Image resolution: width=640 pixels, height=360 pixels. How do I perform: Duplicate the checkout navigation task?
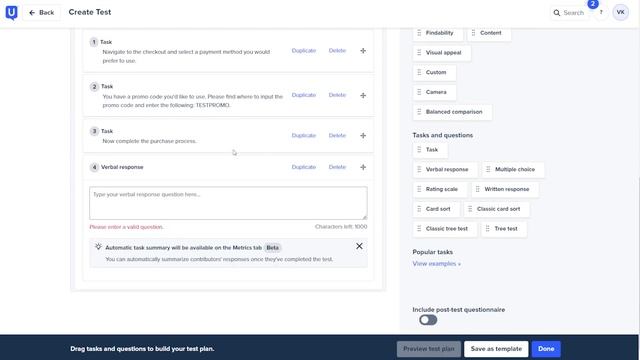(x=304, y=51)
